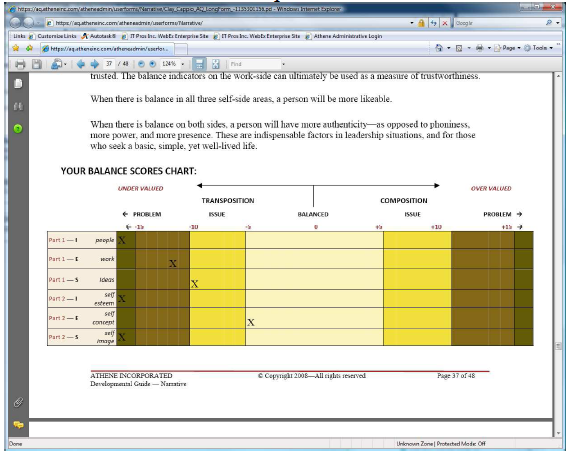Expand the address bar history dropdown

coord(412,23)
